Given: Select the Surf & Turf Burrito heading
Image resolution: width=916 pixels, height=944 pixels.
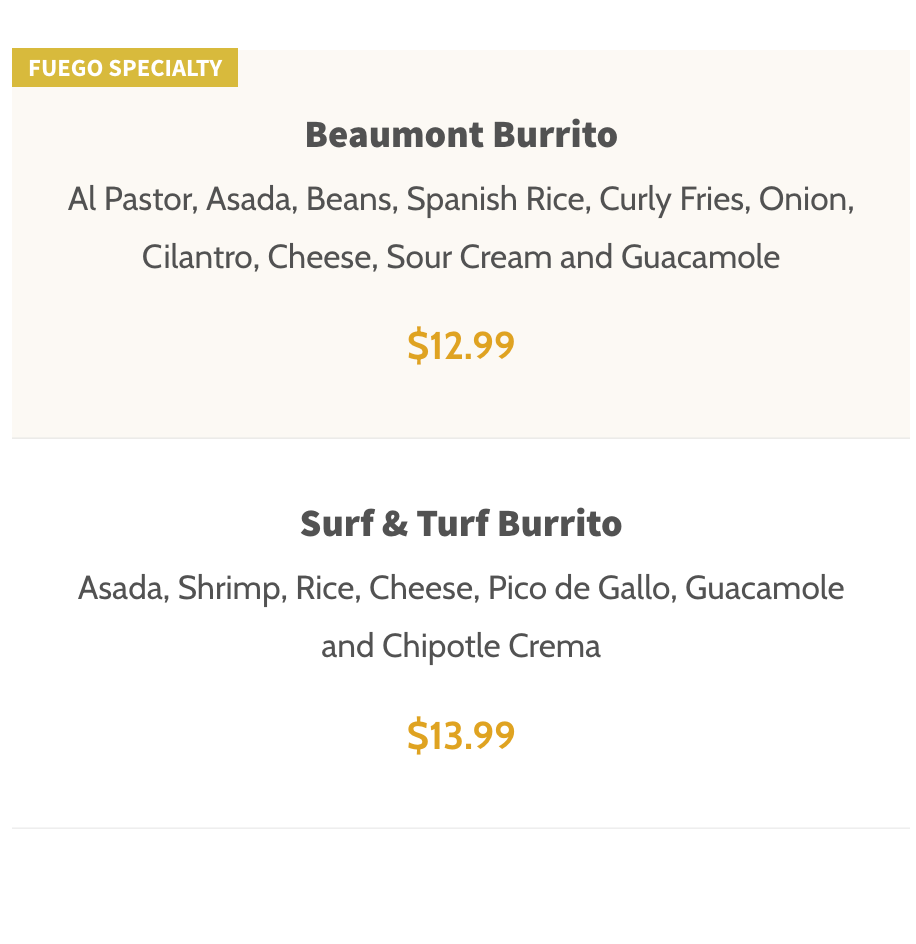Looking at the screenshot, I should pyautogui.click(x=461, y=523).
